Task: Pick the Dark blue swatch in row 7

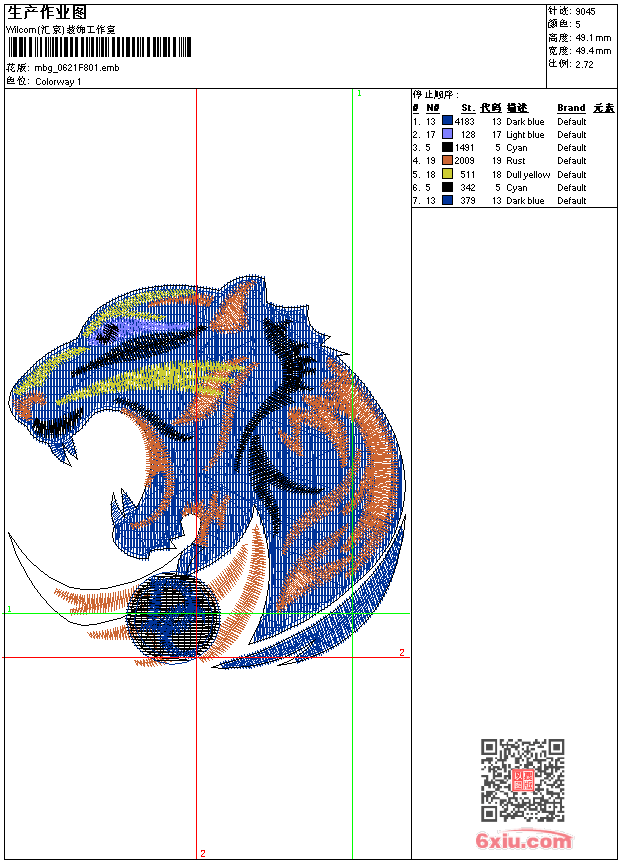Action: (447, 200)
